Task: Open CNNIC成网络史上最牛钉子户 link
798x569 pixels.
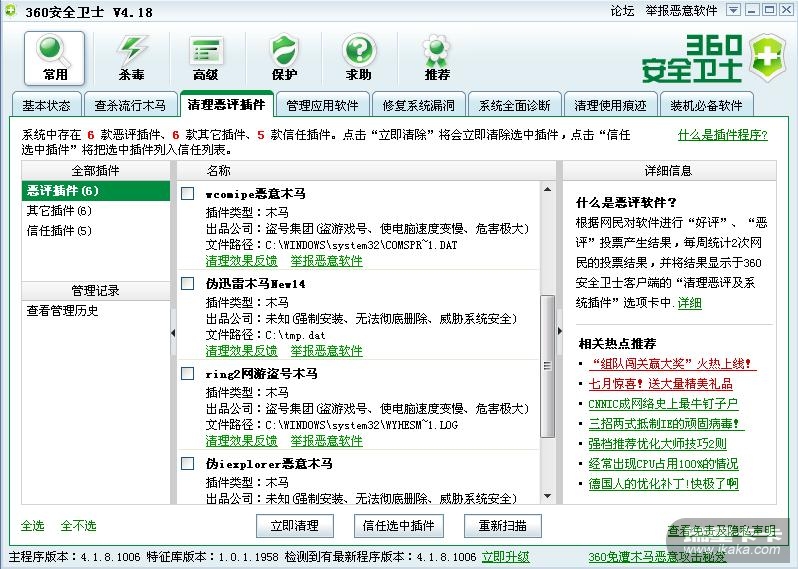Action: pyautogui.click(x=663, y=404)
